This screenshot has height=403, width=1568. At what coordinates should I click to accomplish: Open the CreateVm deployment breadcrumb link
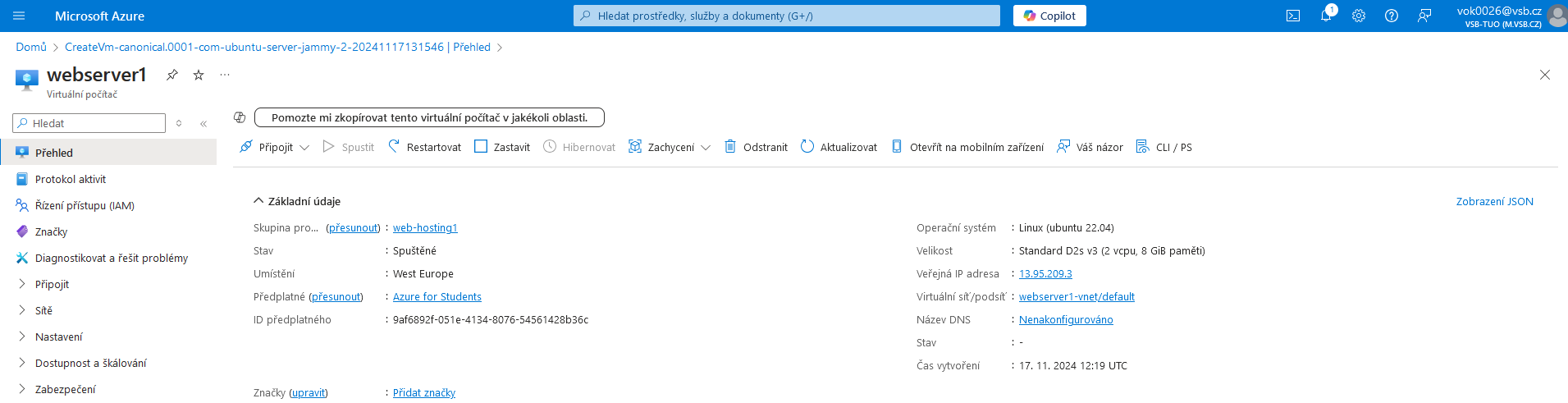tap(277, 47)
